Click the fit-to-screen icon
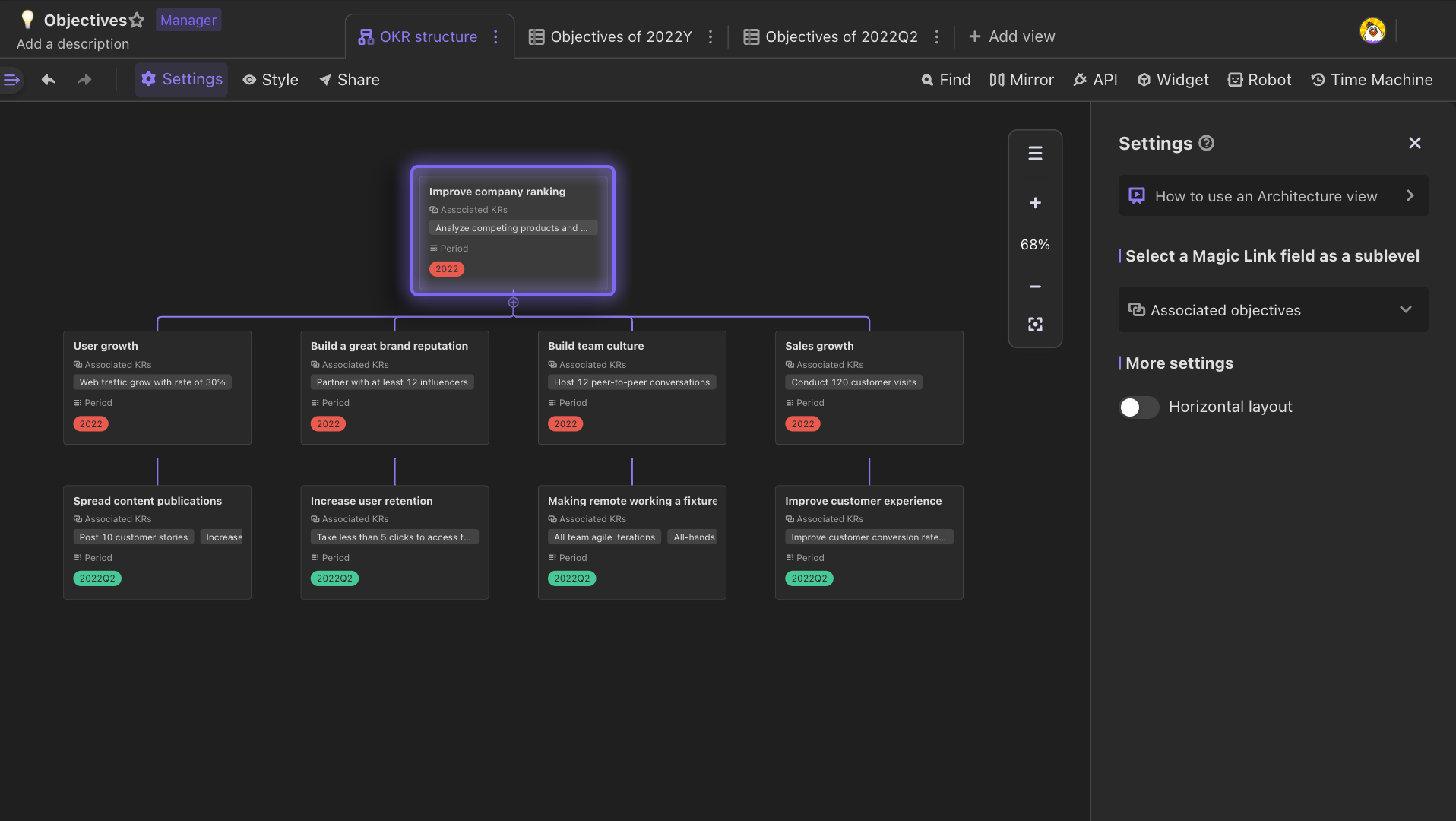The image size is (1456, 821). (1035, 325)
